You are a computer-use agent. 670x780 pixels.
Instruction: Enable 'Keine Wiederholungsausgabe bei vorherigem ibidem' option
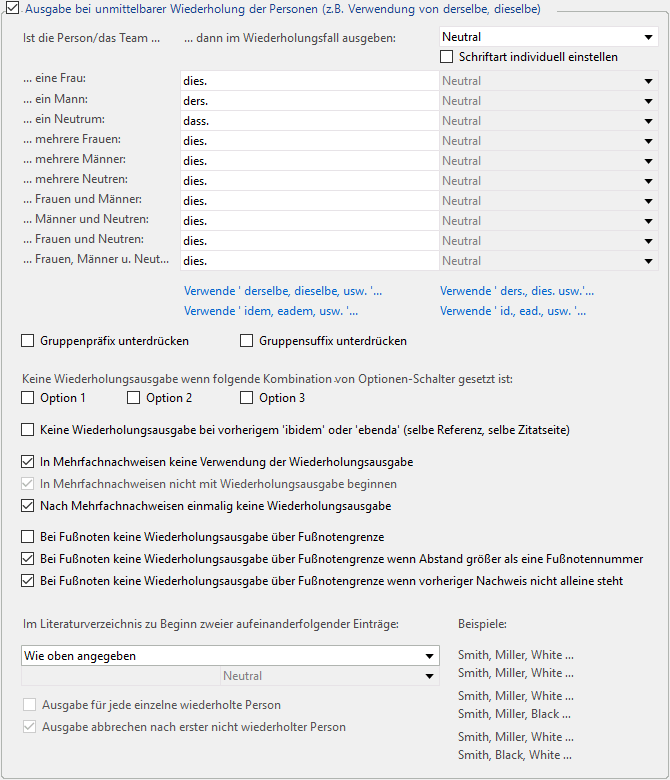tap(27, 430)
